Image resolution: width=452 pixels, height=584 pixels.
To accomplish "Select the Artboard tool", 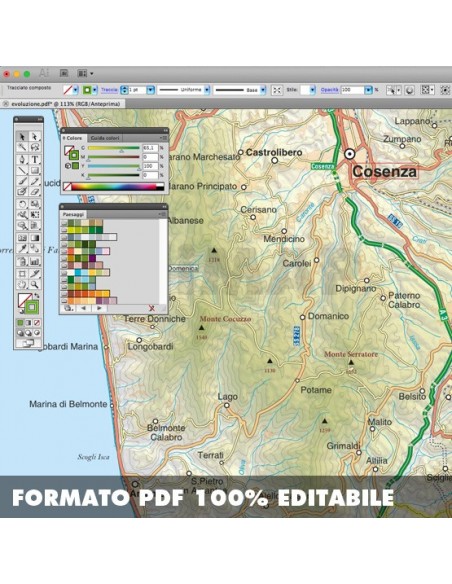I will pos(22,274).
